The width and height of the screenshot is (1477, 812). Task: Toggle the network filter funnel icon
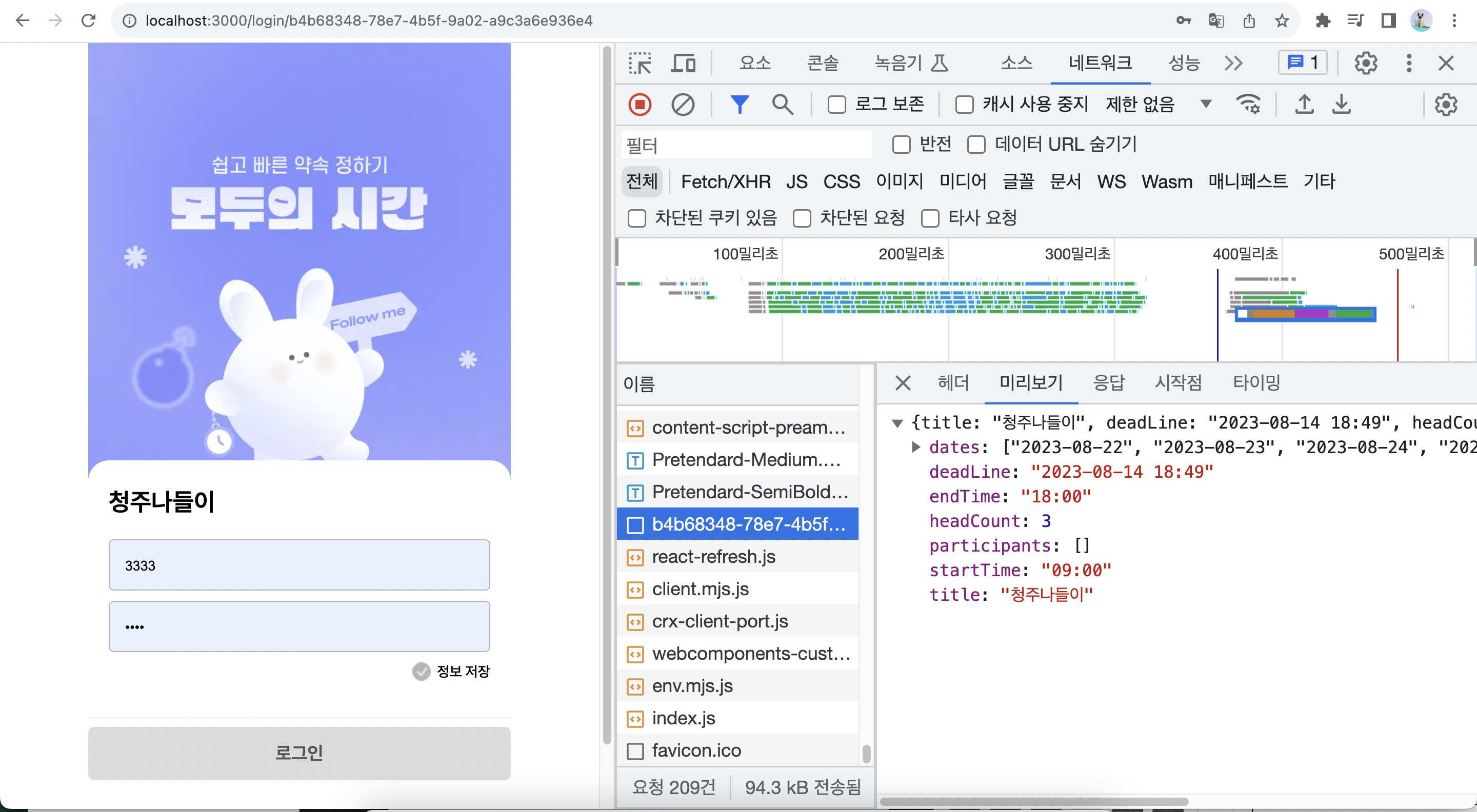739,105
